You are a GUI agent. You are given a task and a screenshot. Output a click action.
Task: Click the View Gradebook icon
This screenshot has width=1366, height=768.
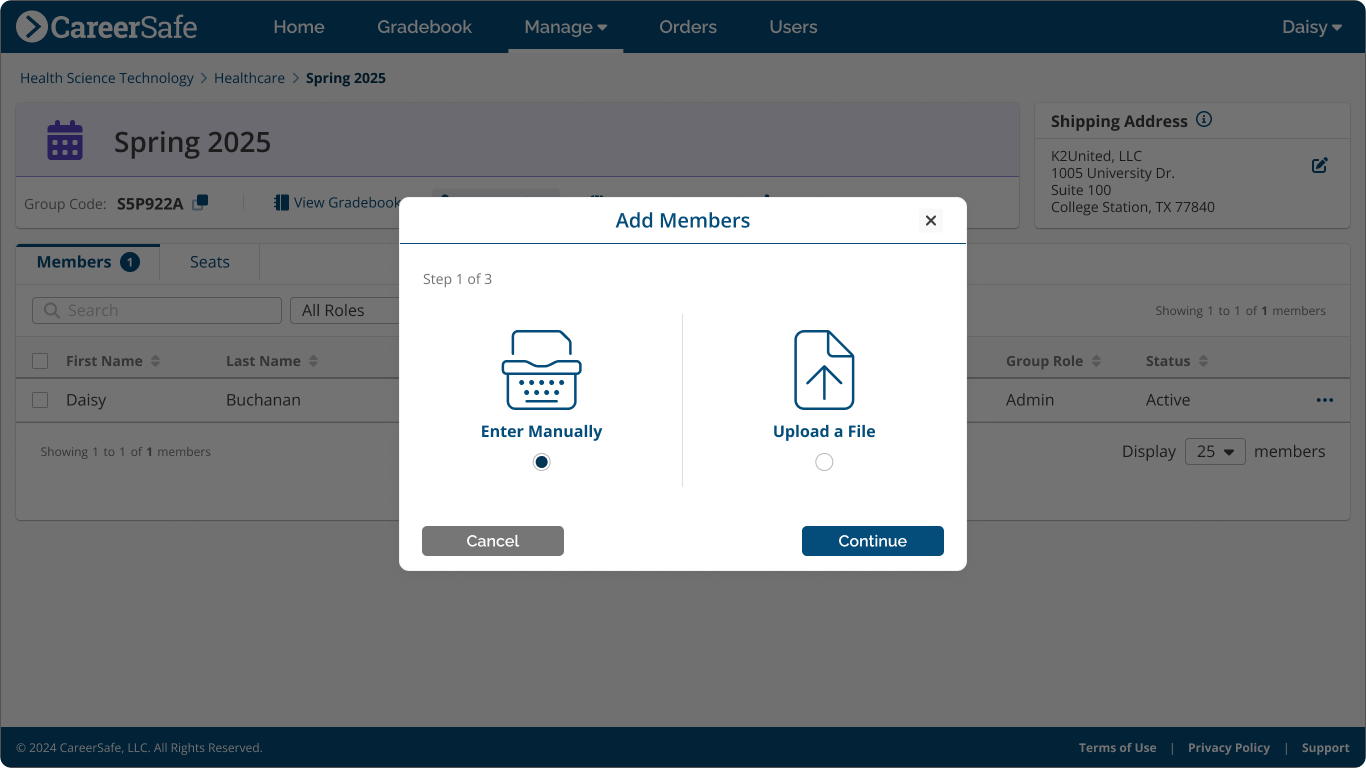coord(280,202)
